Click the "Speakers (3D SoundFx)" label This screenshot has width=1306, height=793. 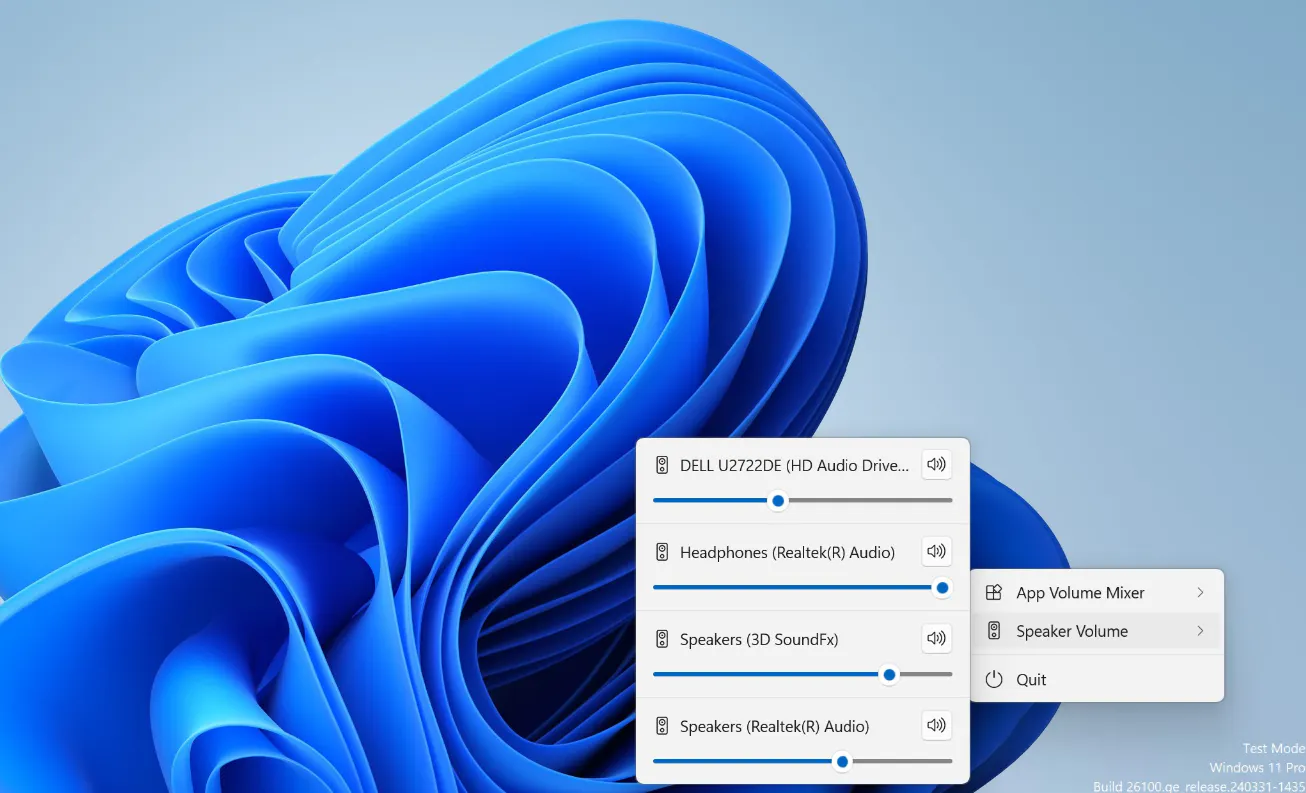759,639
